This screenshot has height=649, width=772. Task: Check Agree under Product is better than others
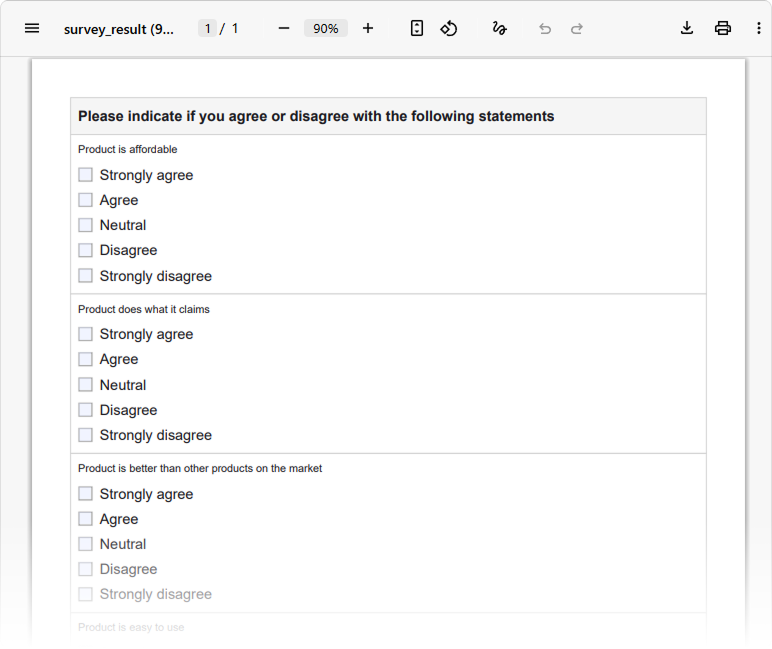(86, 519)
